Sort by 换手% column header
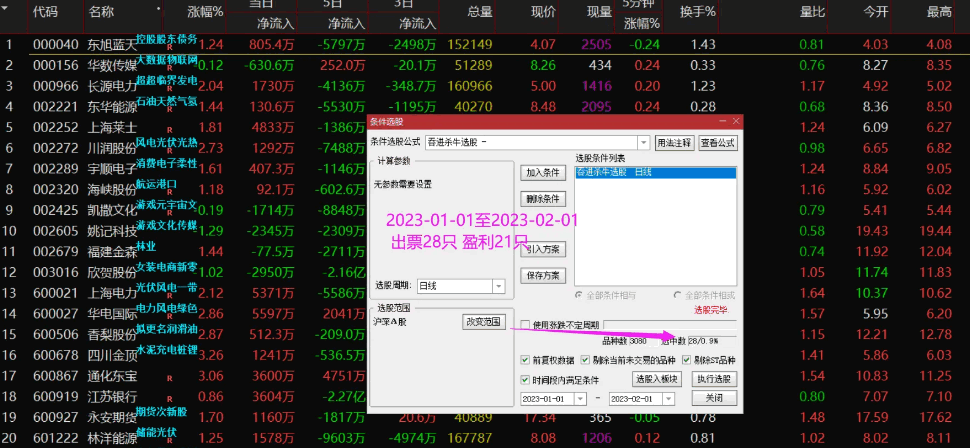The height and width of the screenshot is (448, 970). 697,11
